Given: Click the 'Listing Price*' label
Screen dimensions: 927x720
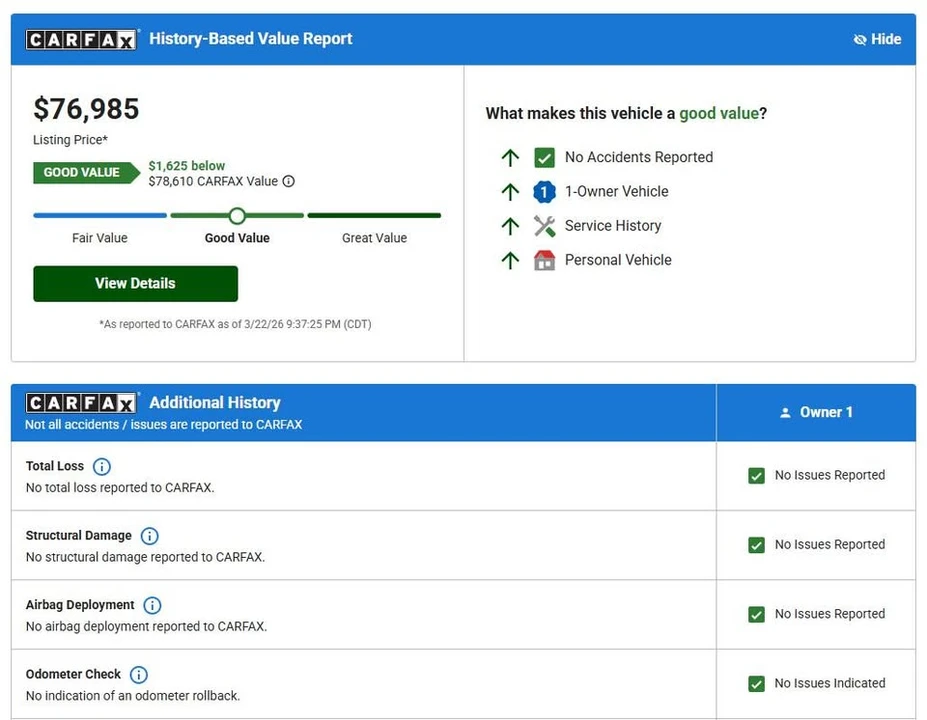Looking at the screenshot, I should tap(70, 140).
